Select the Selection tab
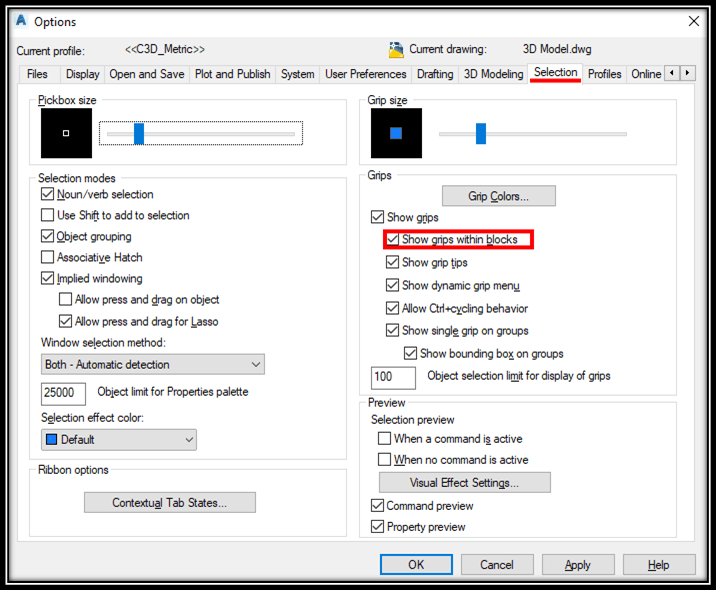Screen dimensions: 716x590 555,73
